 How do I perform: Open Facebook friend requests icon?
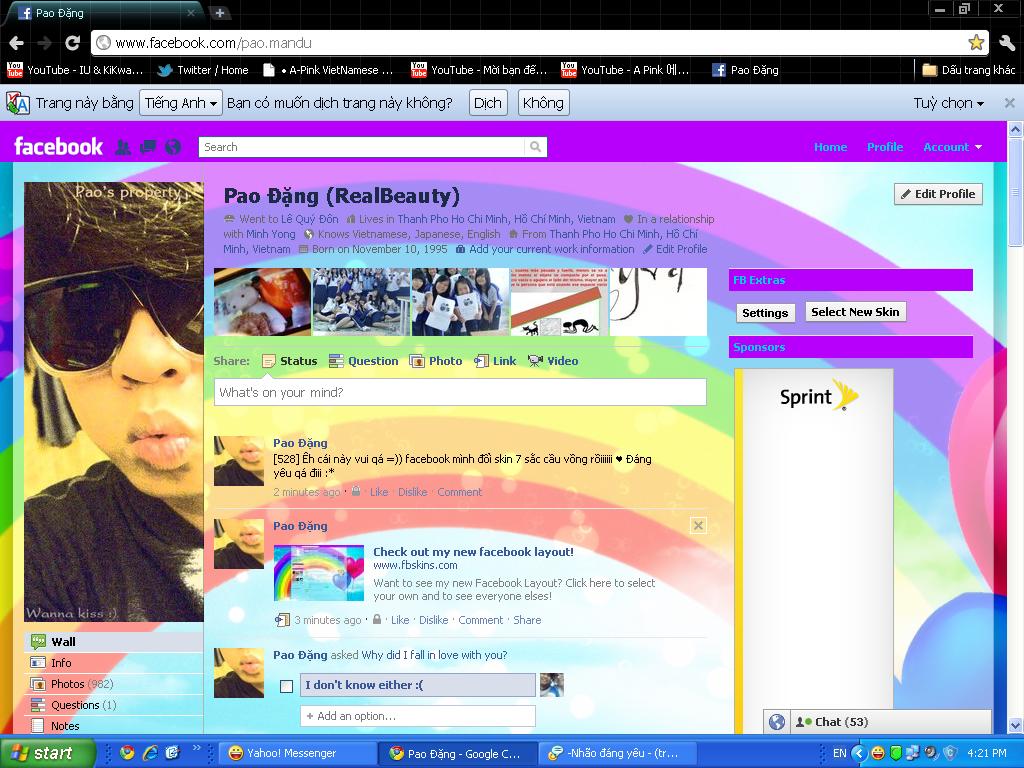click(x=122, y=147)
